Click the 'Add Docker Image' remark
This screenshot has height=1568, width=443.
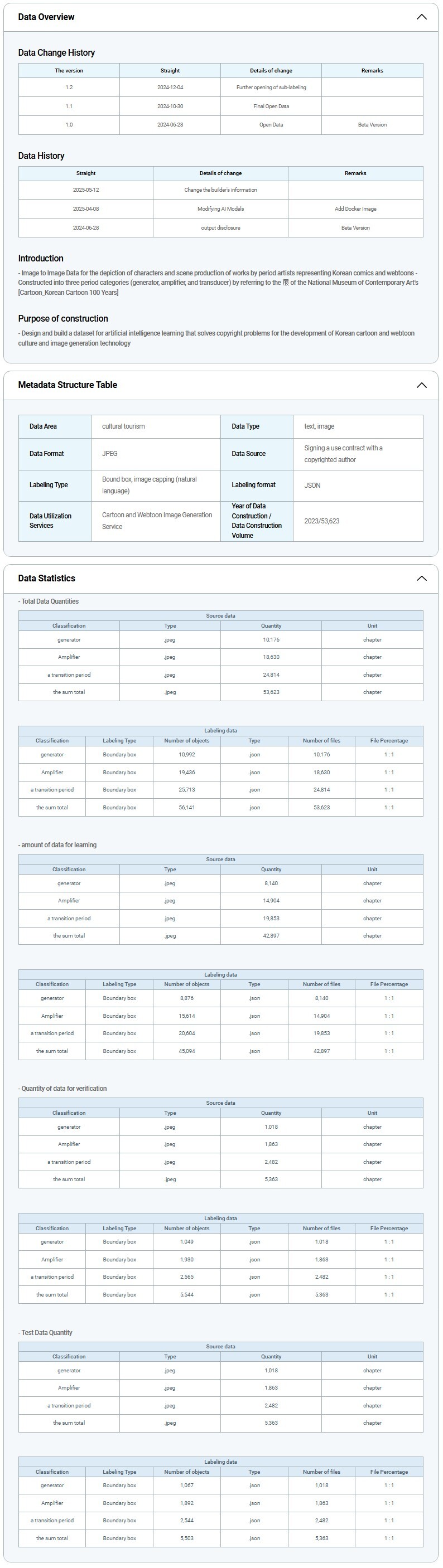(355, 209)
